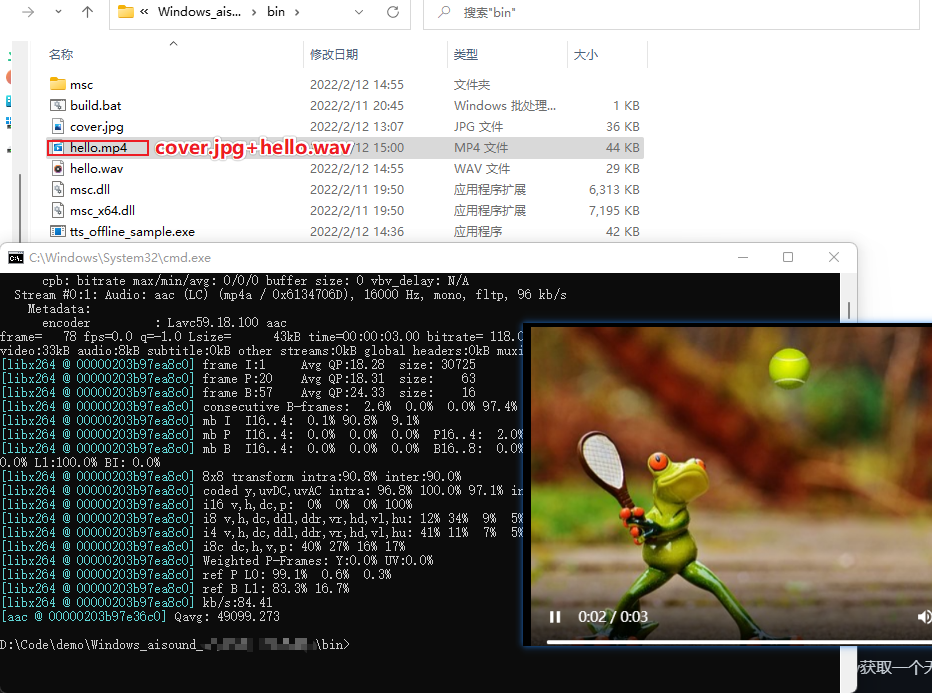Seek on the video progress bar
The width and height of the screenshot is (932, 693).
739,642
